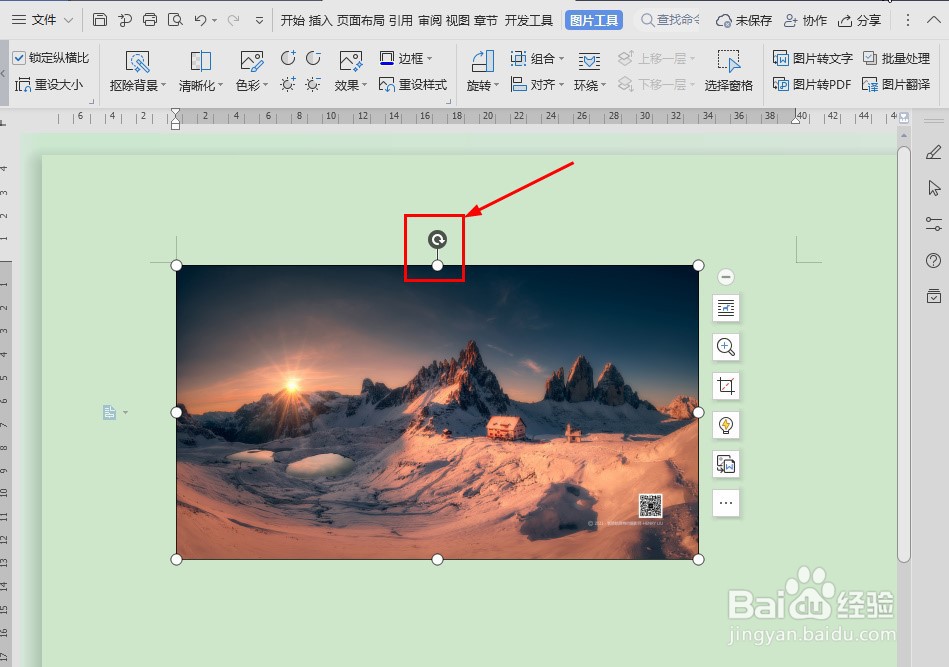This screenshot has height=667, width=949.
Task: Toggle Lock Aspect Ratio (锁定纵横比) checkbox
Action: tap(19, 58)
